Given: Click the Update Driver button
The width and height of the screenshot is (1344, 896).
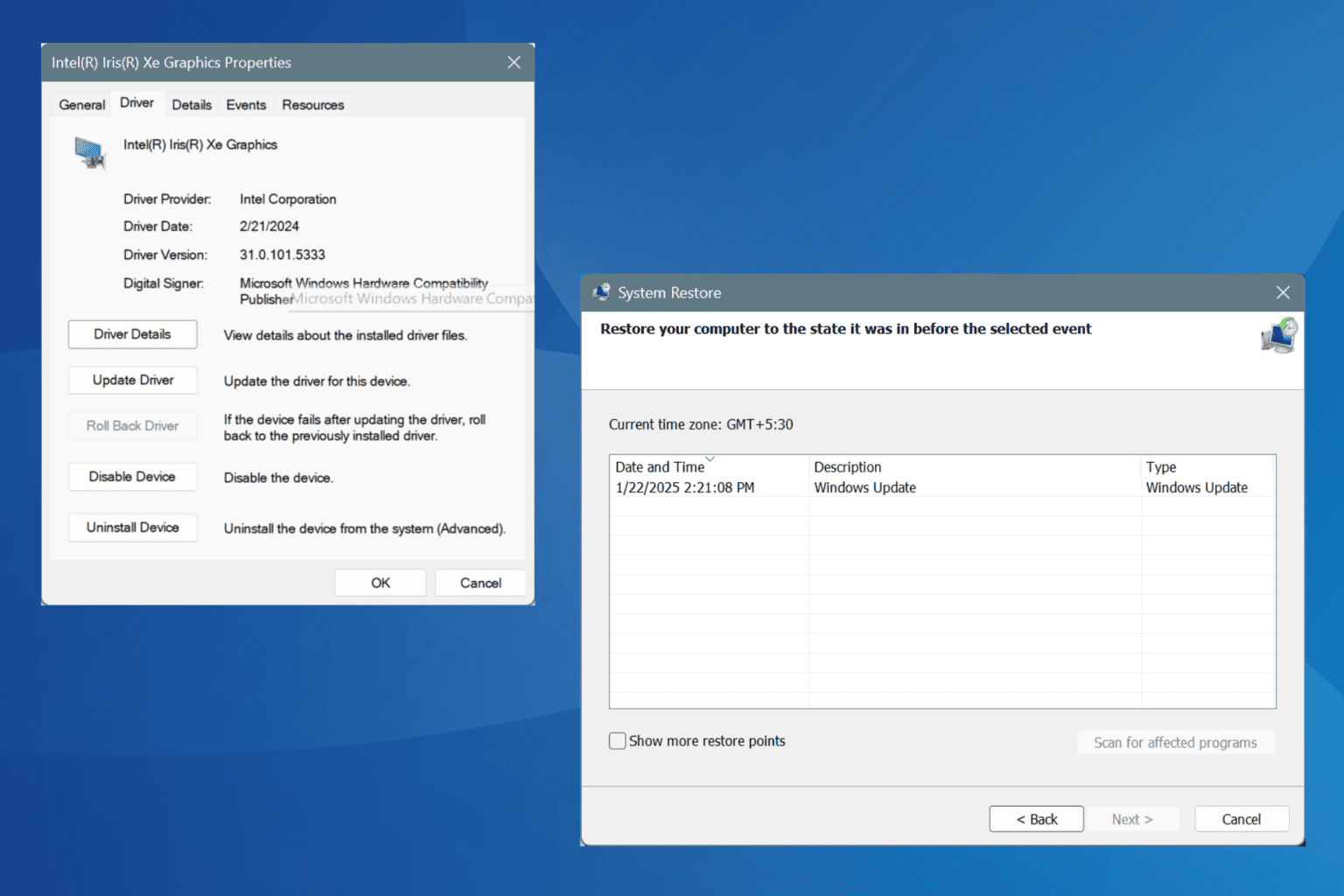Looking at the screenshot, I should 132,380.
